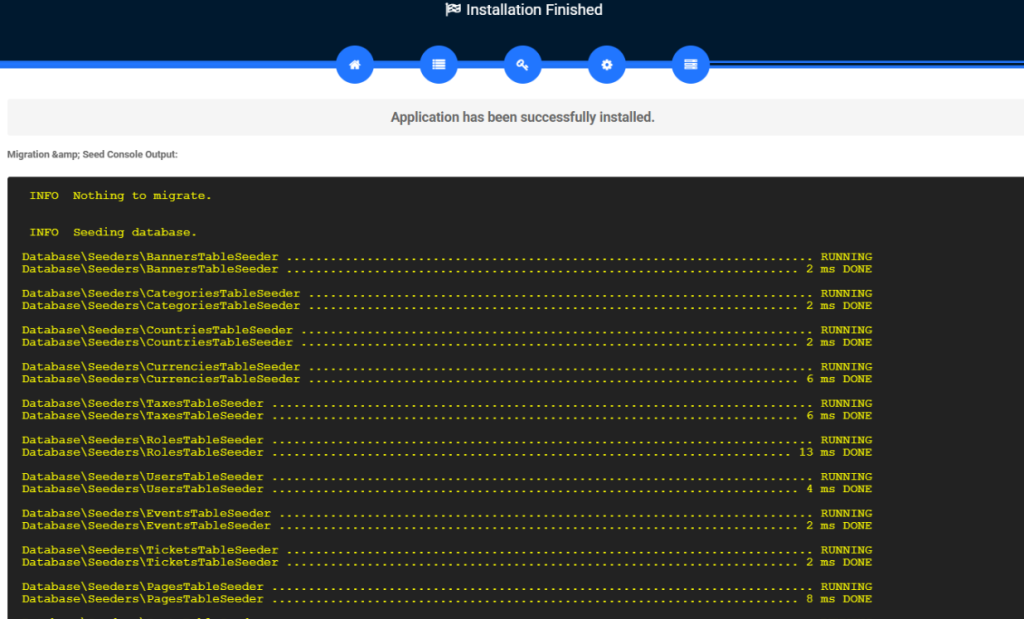This screenshot has width=1024, height=619.
Task: Select the CategoriesTableSeeder 2 ms DONE line
Action: [x=446, y=306]
